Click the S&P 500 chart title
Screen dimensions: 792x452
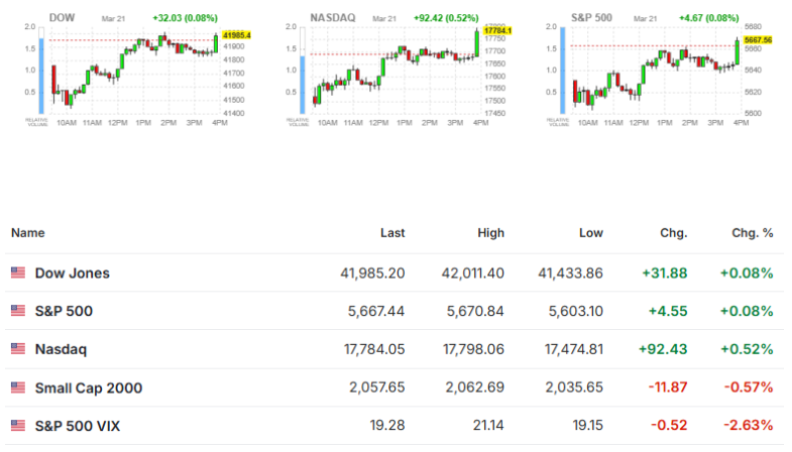click(591, 18)
